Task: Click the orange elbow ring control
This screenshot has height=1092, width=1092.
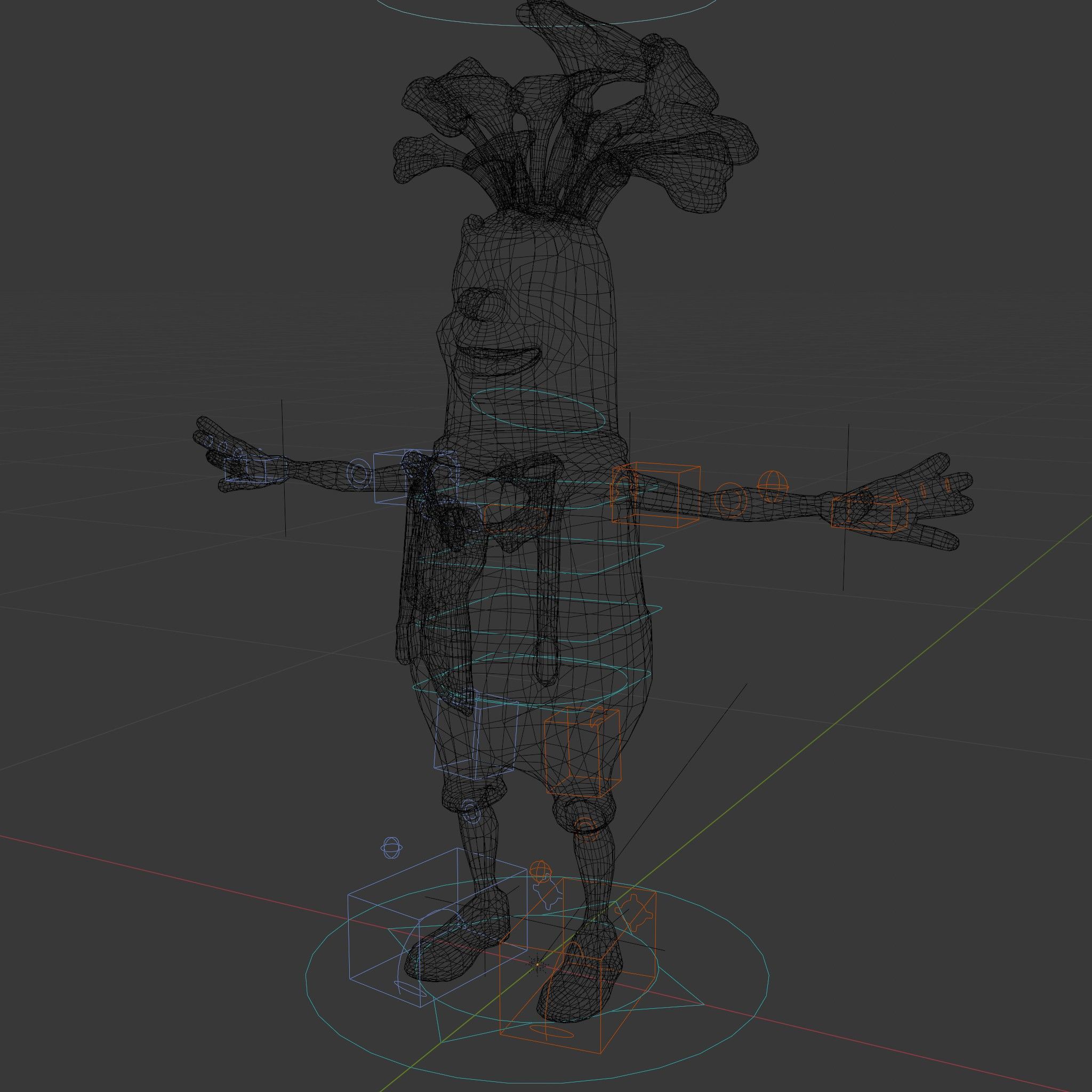Action: pyautogui.click(x=730, y=499)
